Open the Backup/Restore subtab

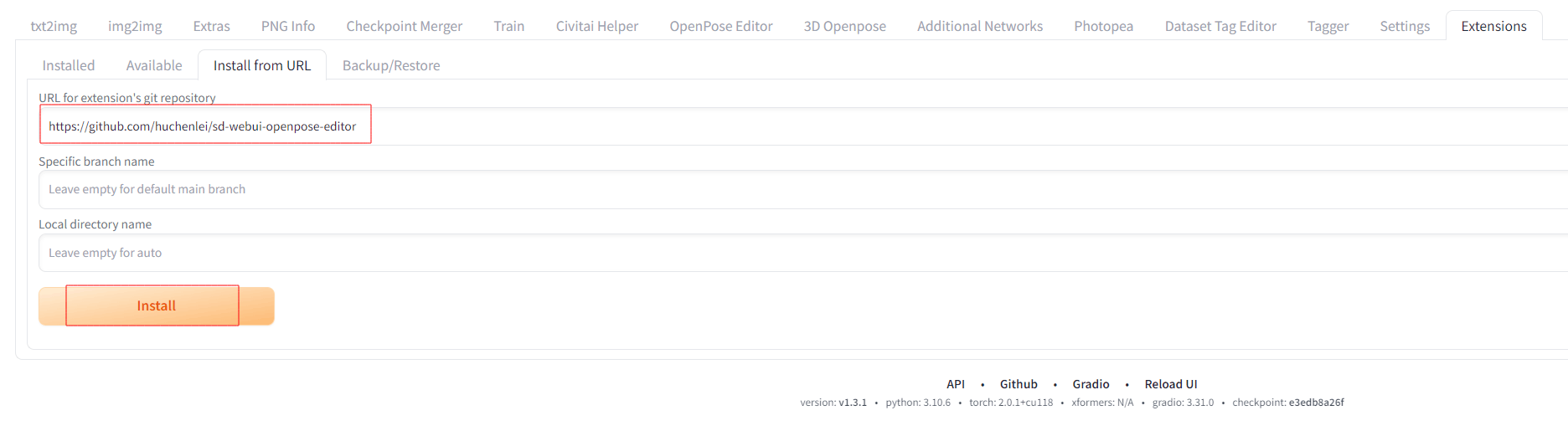pyautogui.click(x=391, y=65)
